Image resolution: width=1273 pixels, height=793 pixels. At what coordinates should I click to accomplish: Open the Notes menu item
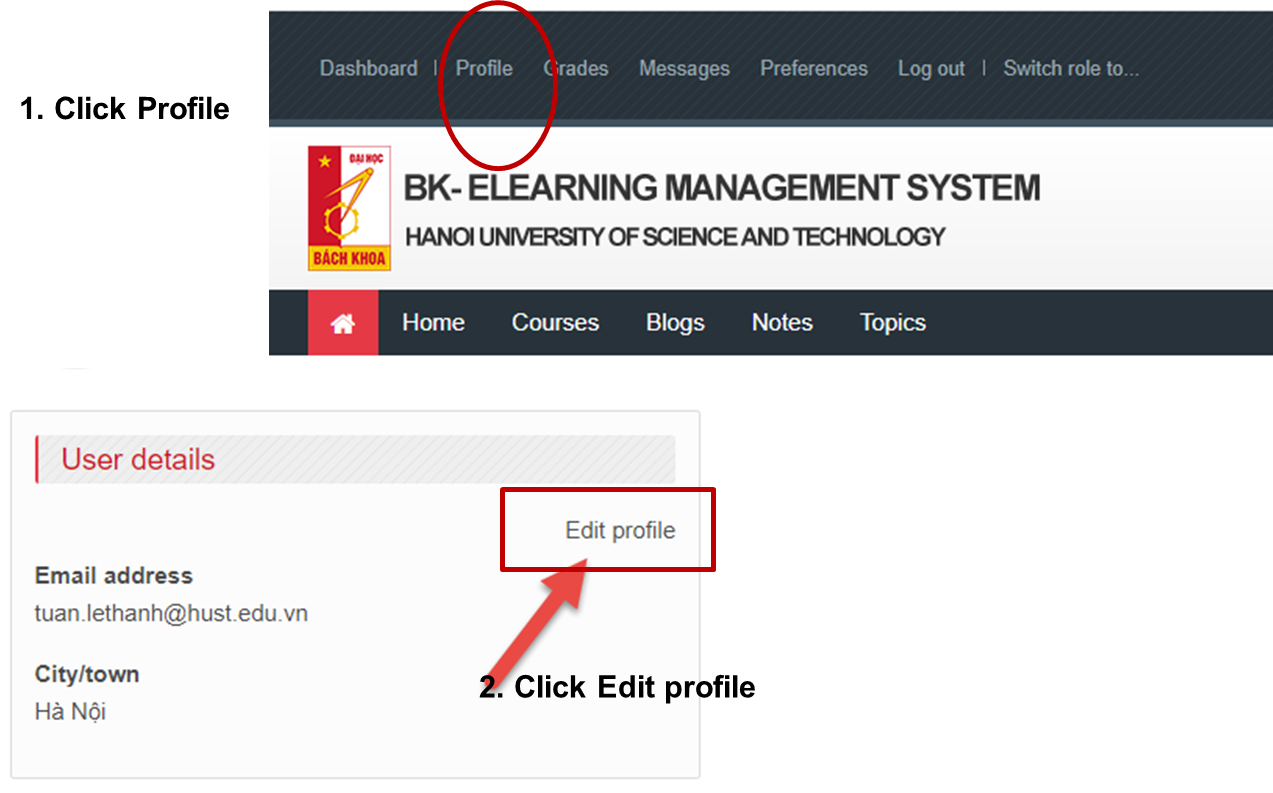782,323
